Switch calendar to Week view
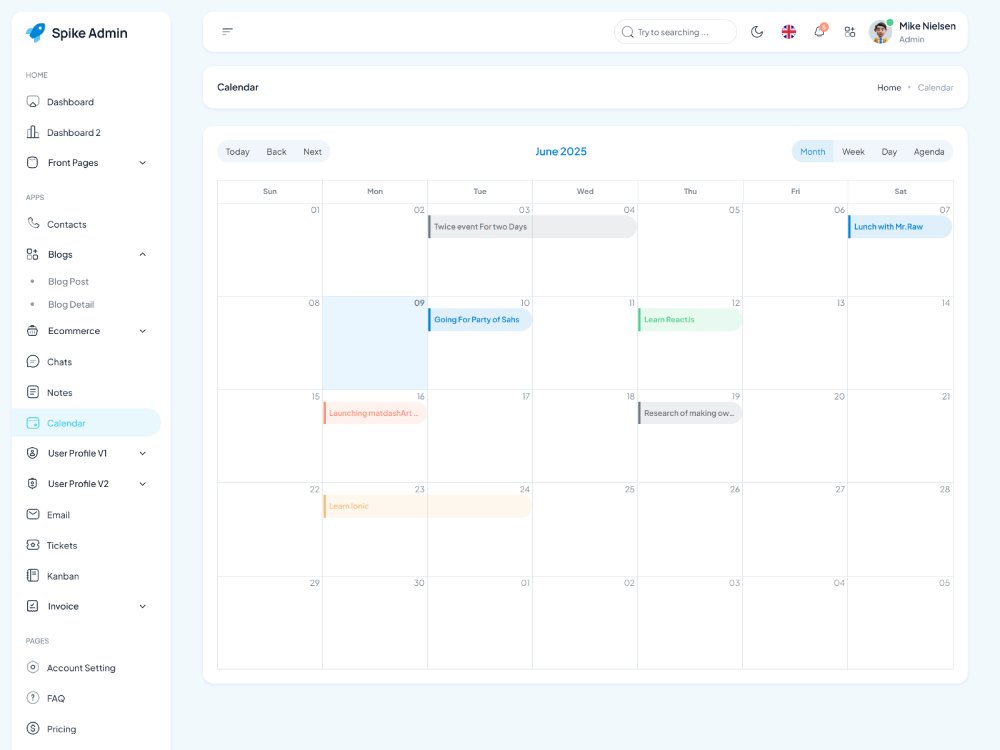Screen dimensions: 1000x750 tap(853, 151)
